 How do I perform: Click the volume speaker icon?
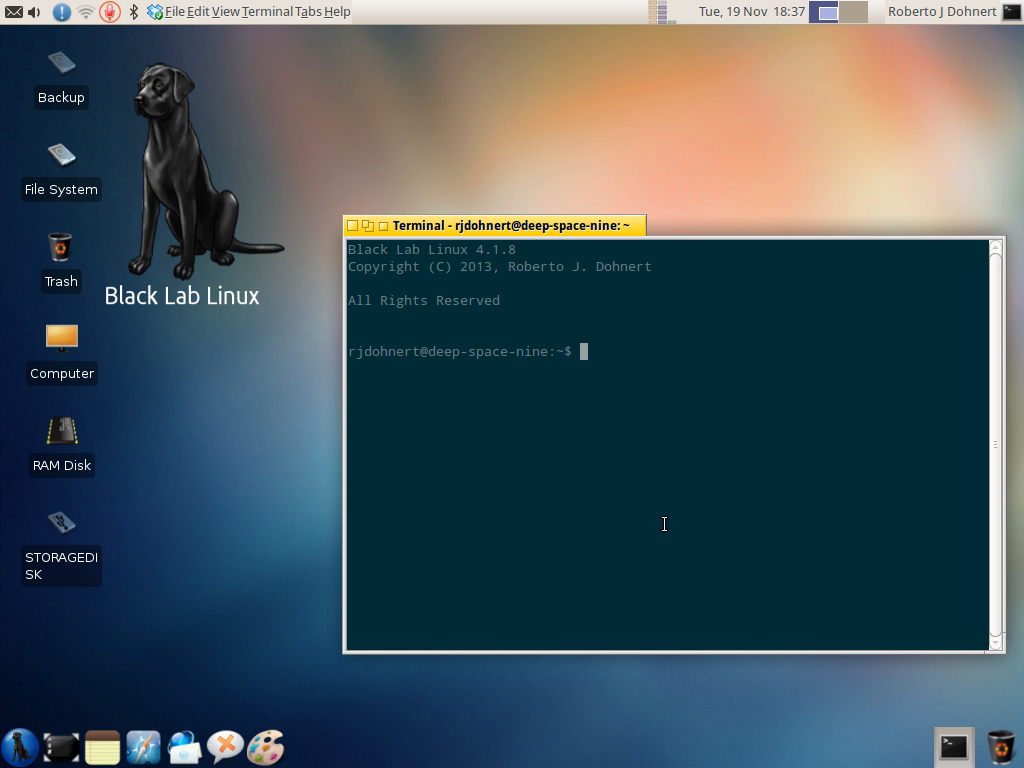tap(35, 12)
